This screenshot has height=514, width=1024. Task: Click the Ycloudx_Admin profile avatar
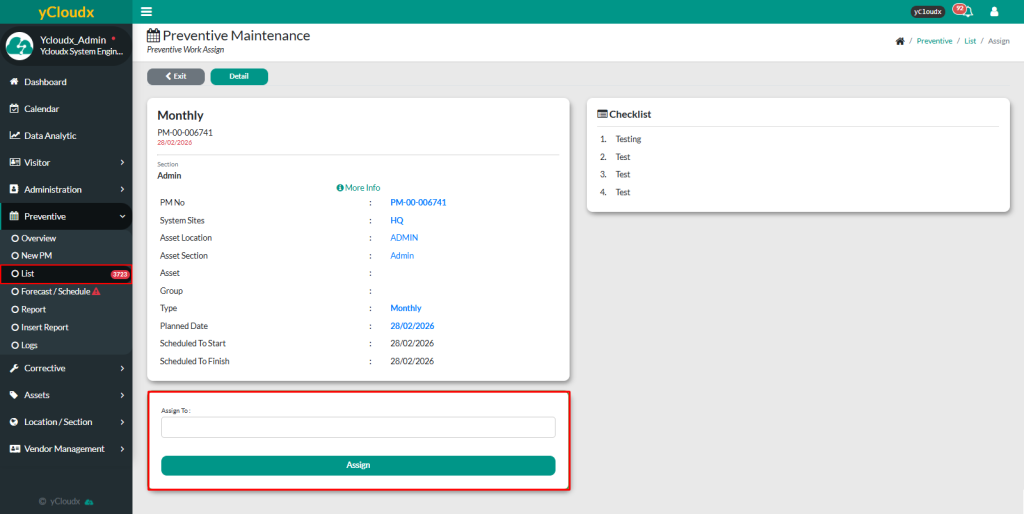click(20, 46)
